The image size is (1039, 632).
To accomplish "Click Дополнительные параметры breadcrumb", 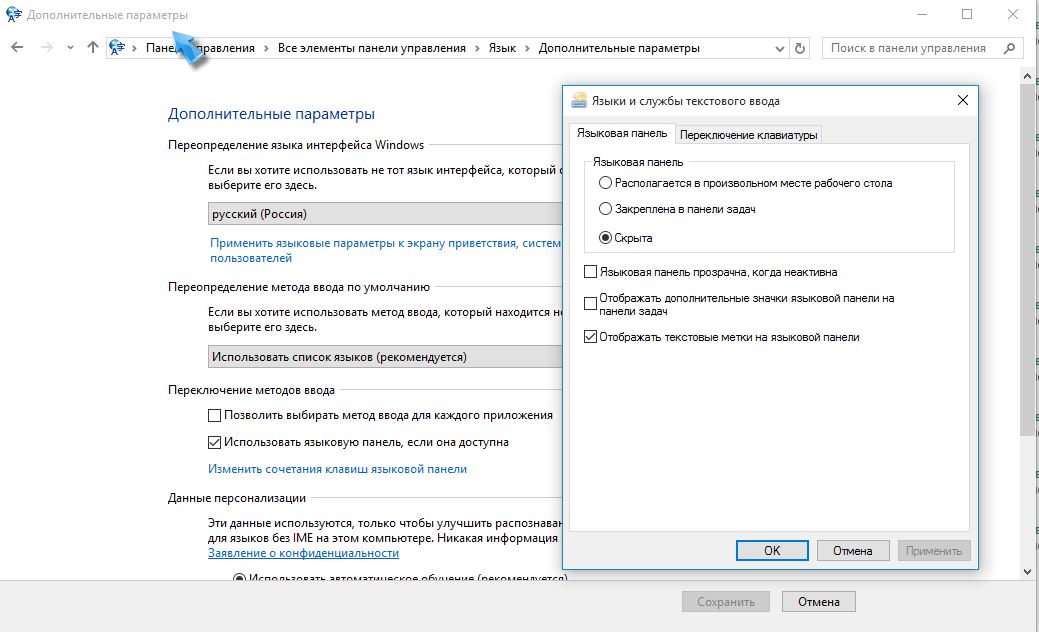I will pyautogui.click(x=619, y=48).
